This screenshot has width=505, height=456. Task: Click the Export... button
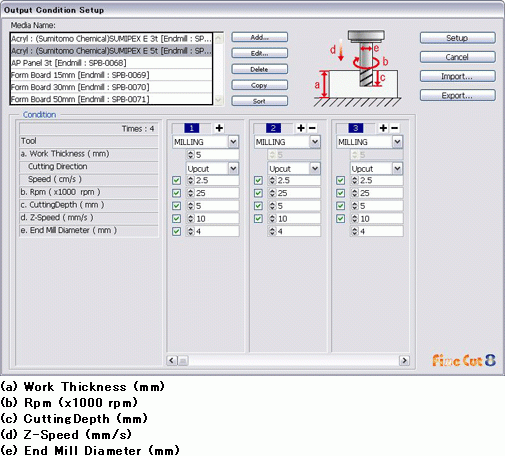[457, 96]
